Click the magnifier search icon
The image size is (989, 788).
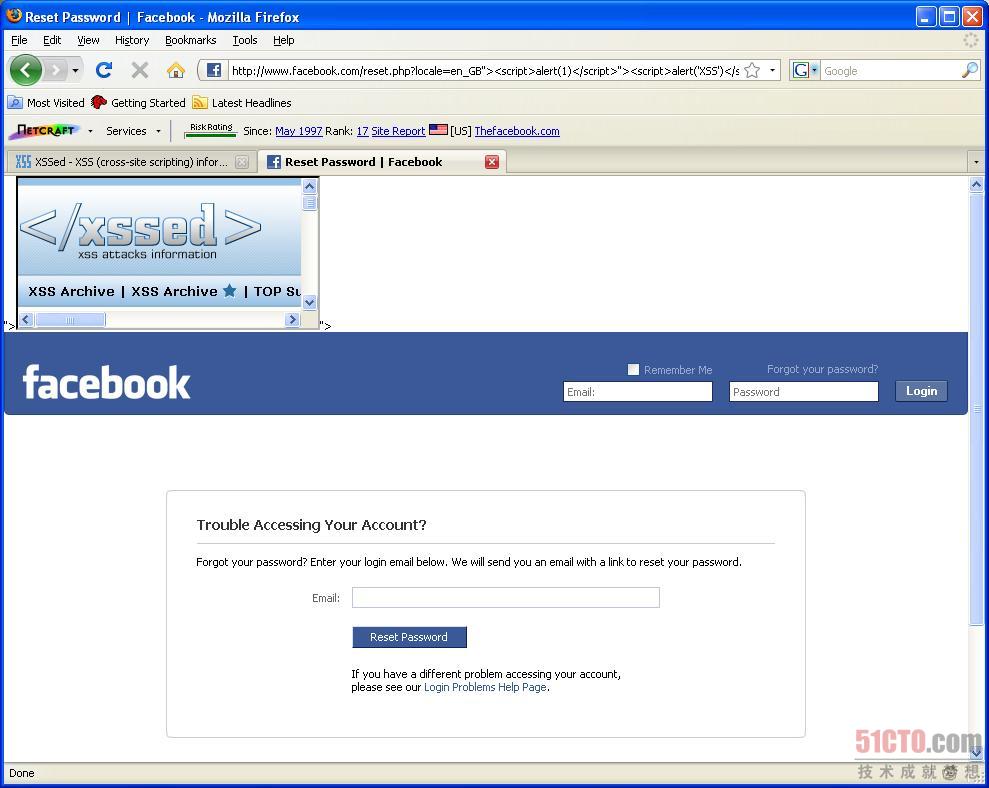click(x=969, y=70)
